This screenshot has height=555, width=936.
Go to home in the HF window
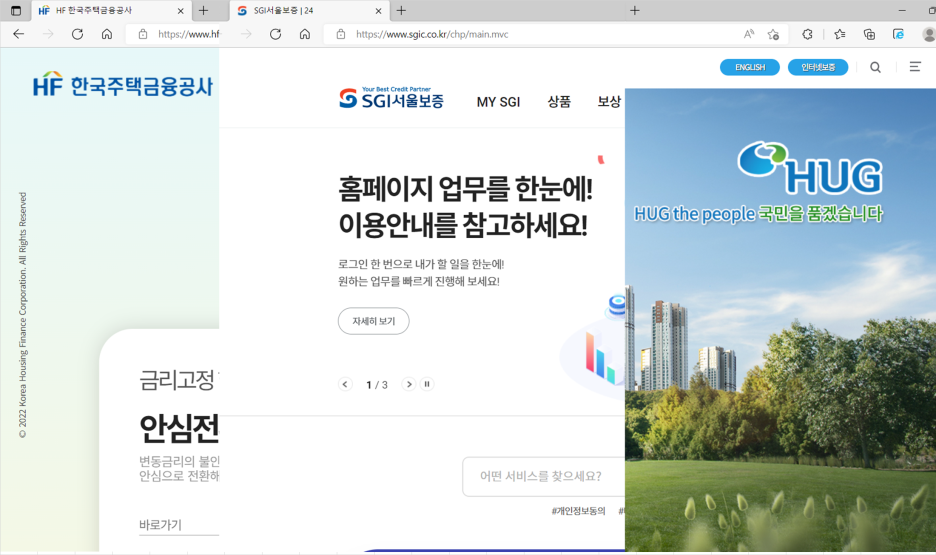pos(107,34)
